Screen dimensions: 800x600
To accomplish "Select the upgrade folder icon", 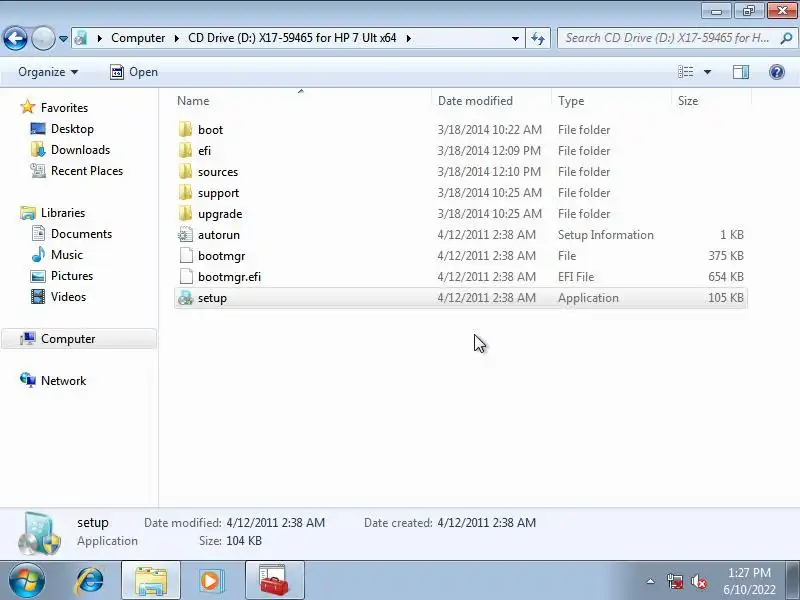I will pos(186,213).
